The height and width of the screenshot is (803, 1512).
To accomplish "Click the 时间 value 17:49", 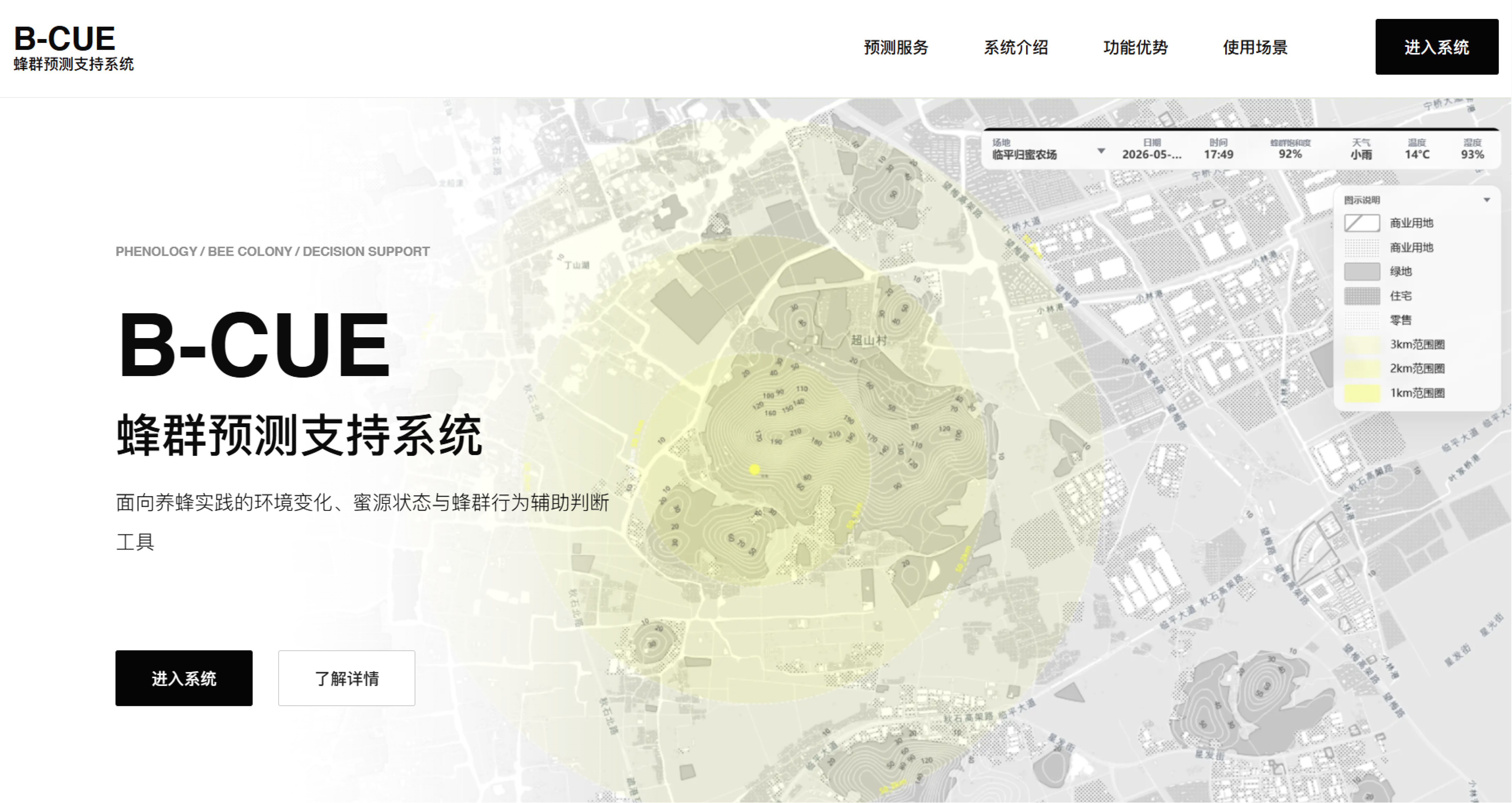I will pos(1219,155).
